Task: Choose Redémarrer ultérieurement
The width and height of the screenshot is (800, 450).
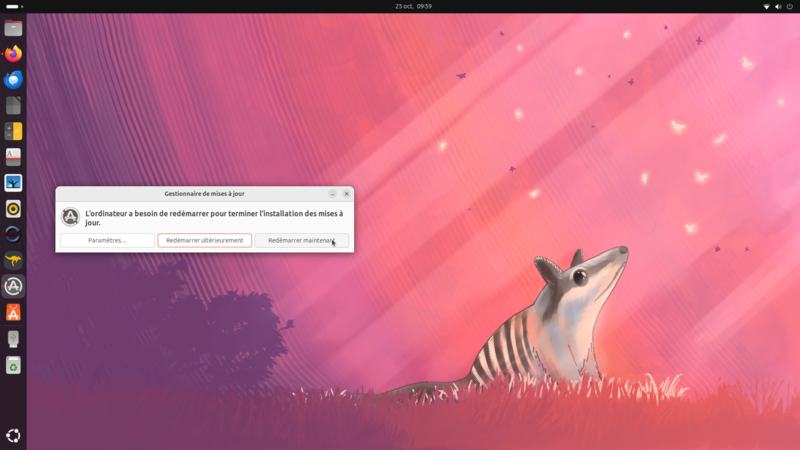Action: pyautogui.click(x=205, y=240)
